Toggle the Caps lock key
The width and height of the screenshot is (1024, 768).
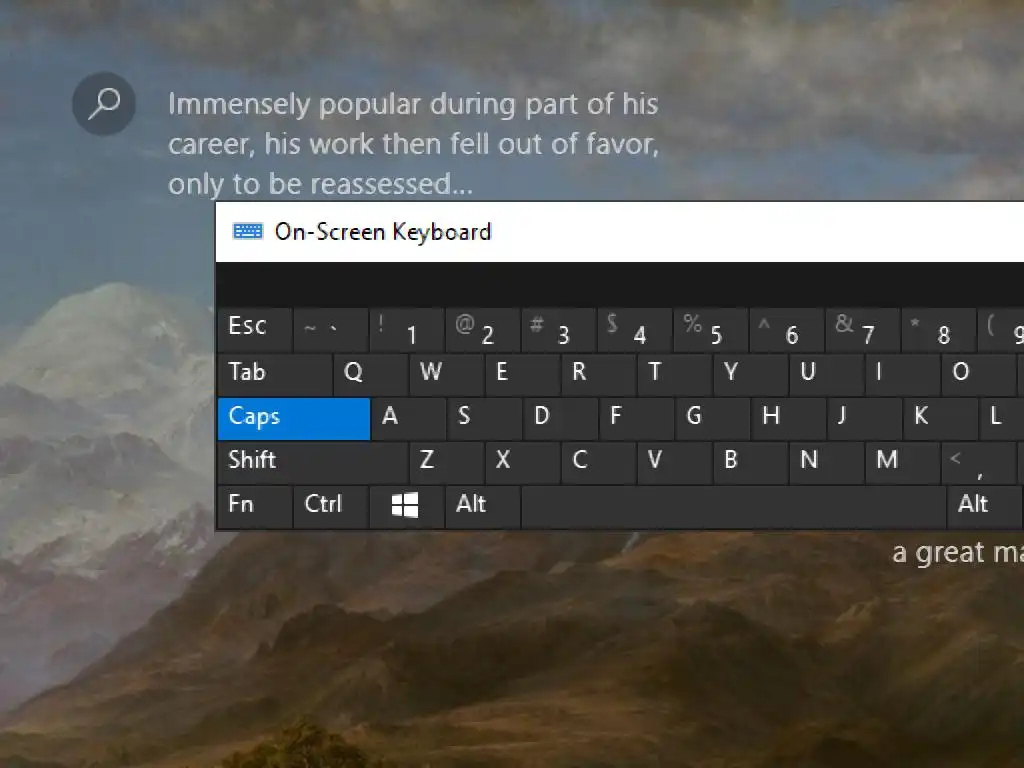click(x=294, y=419)
